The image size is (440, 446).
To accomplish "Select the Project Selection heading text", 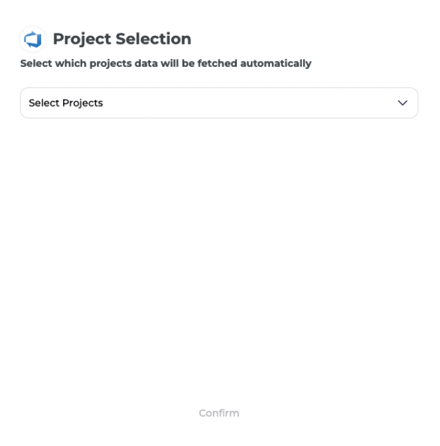I will (x=122, y=39).
